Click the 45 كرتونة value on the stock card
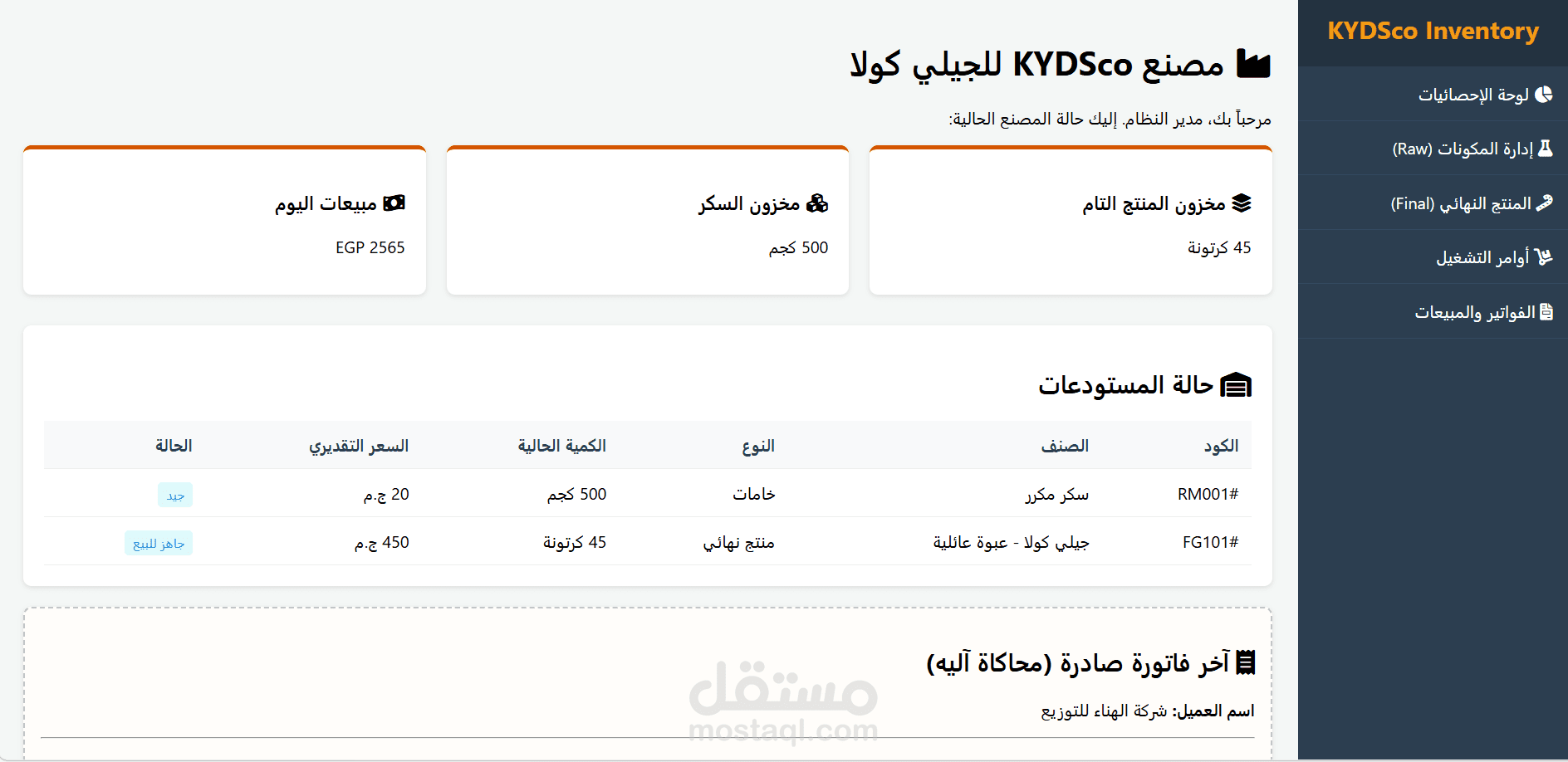 pyautogui.click(x=1218, y=247)
